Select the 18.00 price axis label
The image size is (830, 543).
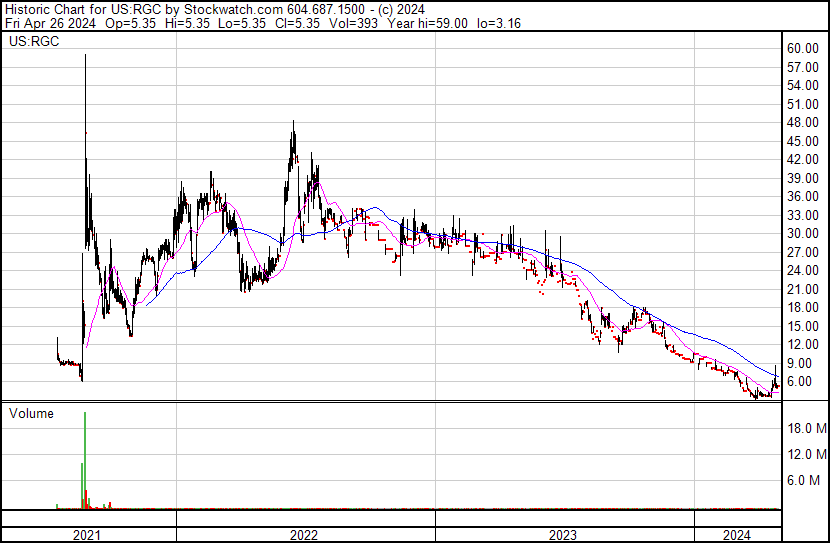pos(803,307)
